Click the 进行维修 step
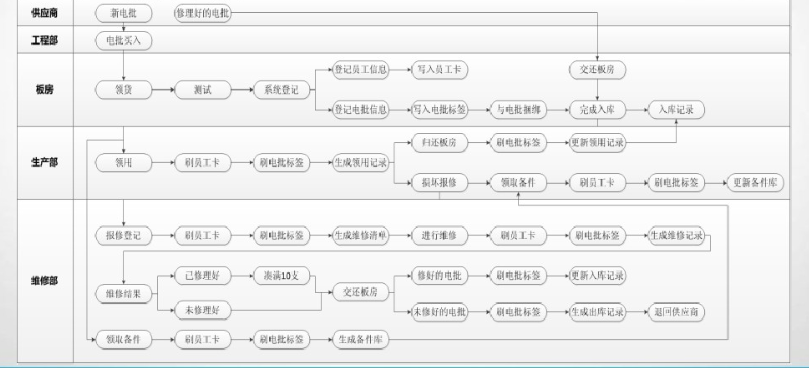Image resolution: width=809 pixels, height=368 pixels. (440, 236)
